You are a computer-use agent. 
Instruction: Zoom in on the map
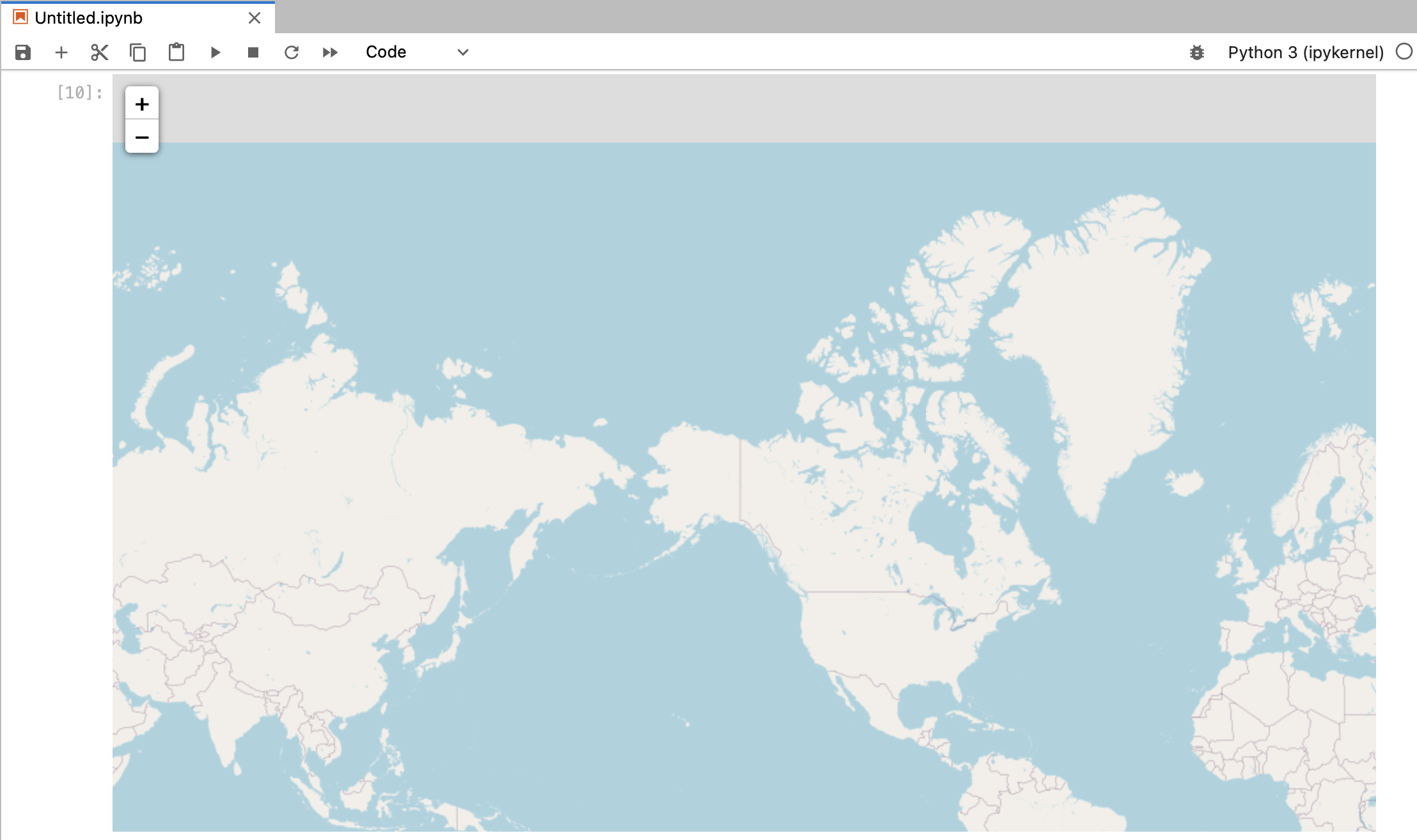point(142,104)
